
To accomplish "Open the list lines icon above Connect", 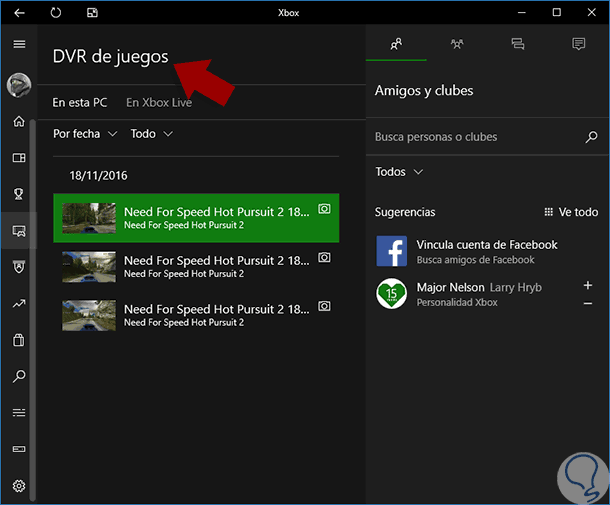I will click(x=19, y=412).
